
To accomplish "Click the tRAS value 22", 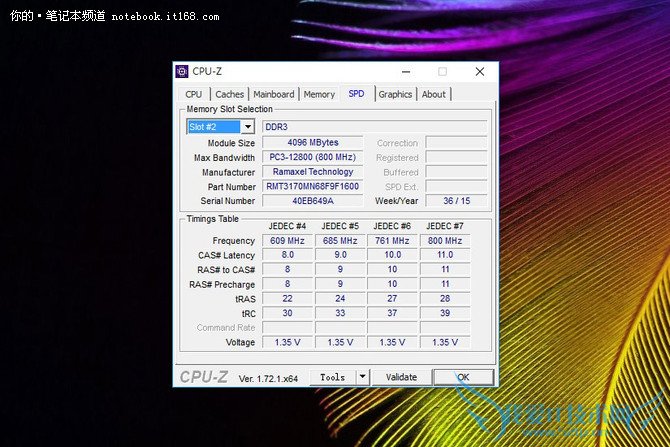I will pos(287,298).
